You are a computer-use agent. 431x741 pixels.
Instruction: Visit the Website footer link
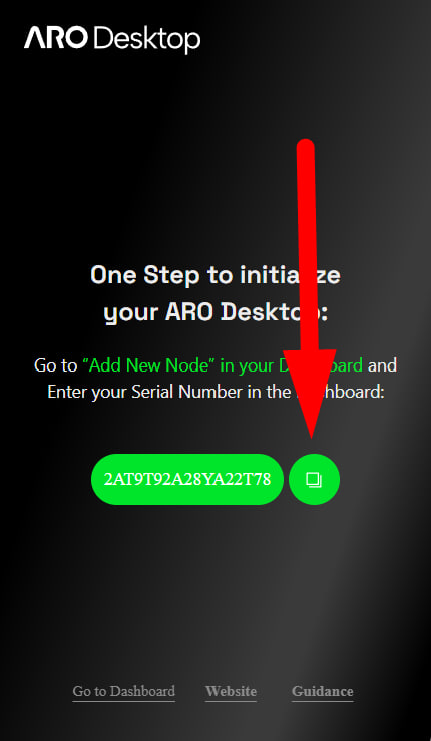(x=231, y=691)
